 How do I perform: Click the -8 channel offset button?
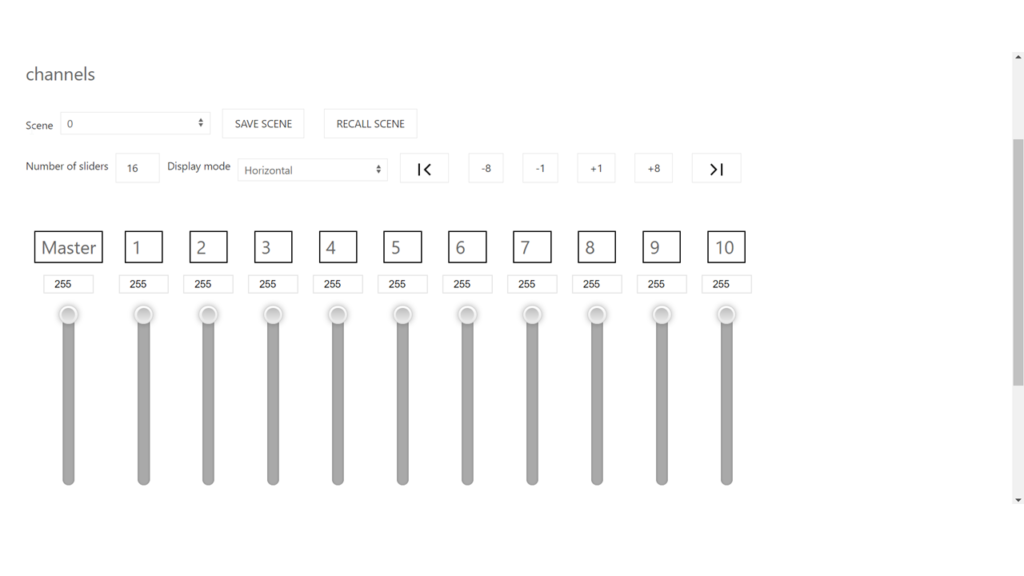486,168
